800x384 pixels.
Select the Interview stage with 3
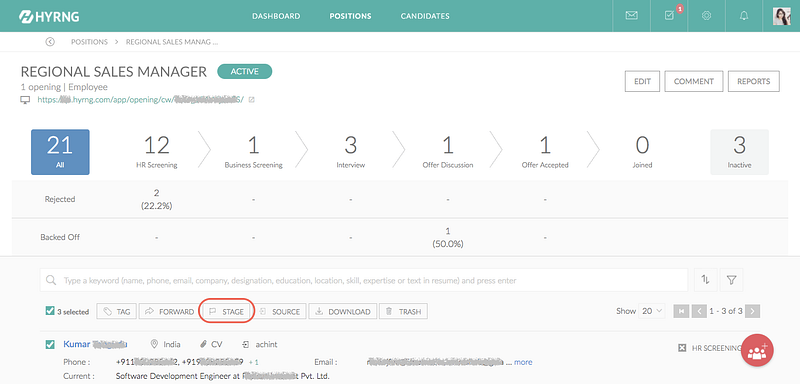pyautogui.click(x=351, y=152)
